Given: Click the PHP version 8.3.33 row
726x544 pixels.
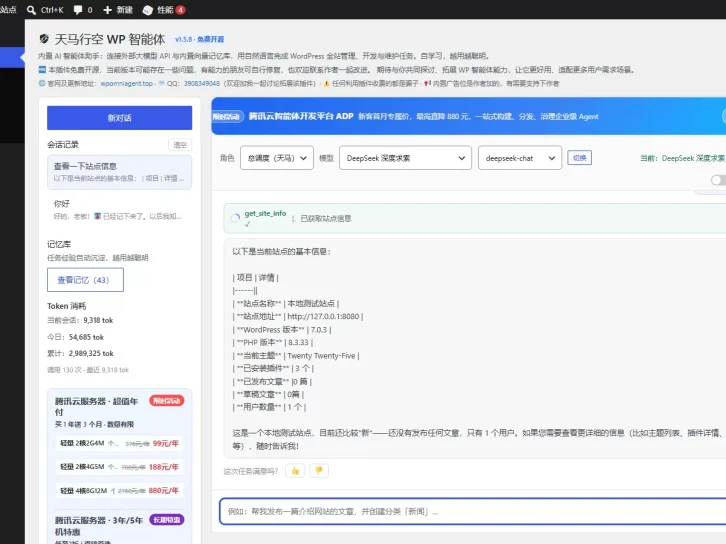Looking at the screenshot, I should click(273, 343).
